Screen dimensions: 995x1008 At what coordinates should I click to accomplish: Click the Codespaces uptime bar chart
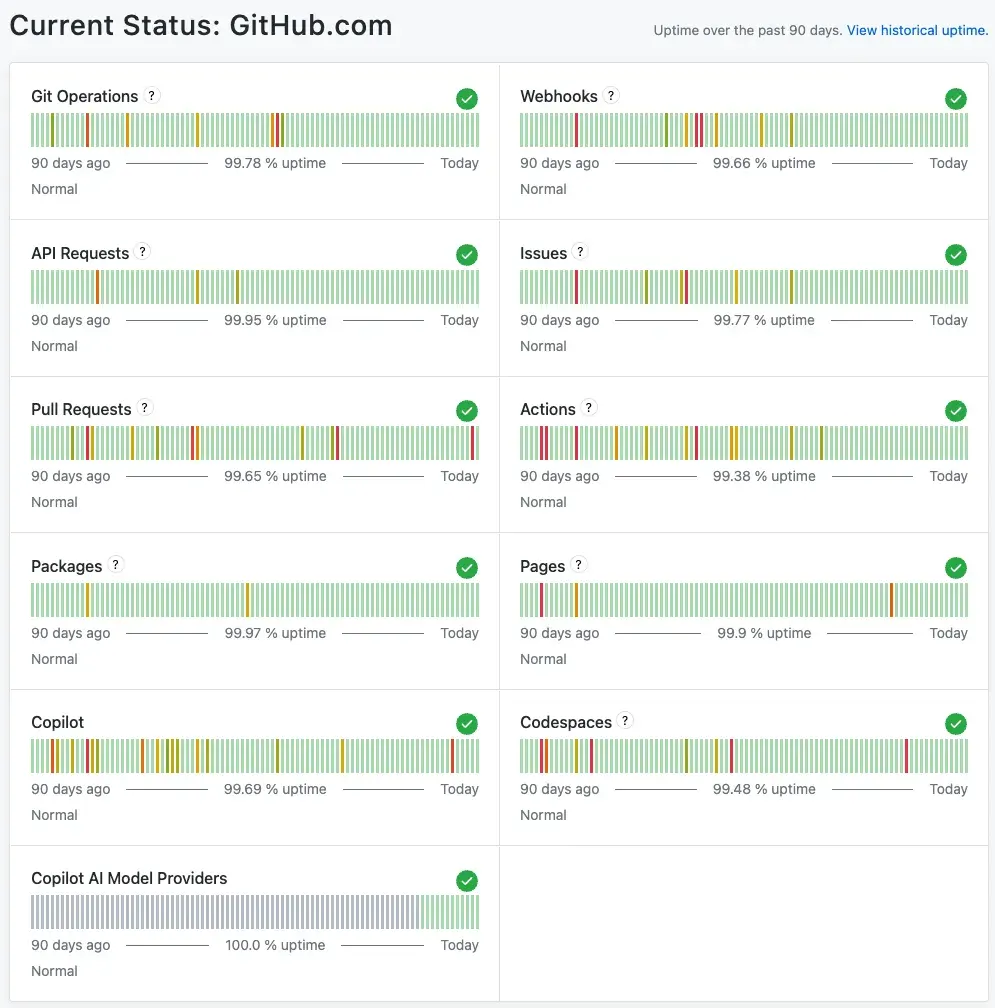[744, 756]
